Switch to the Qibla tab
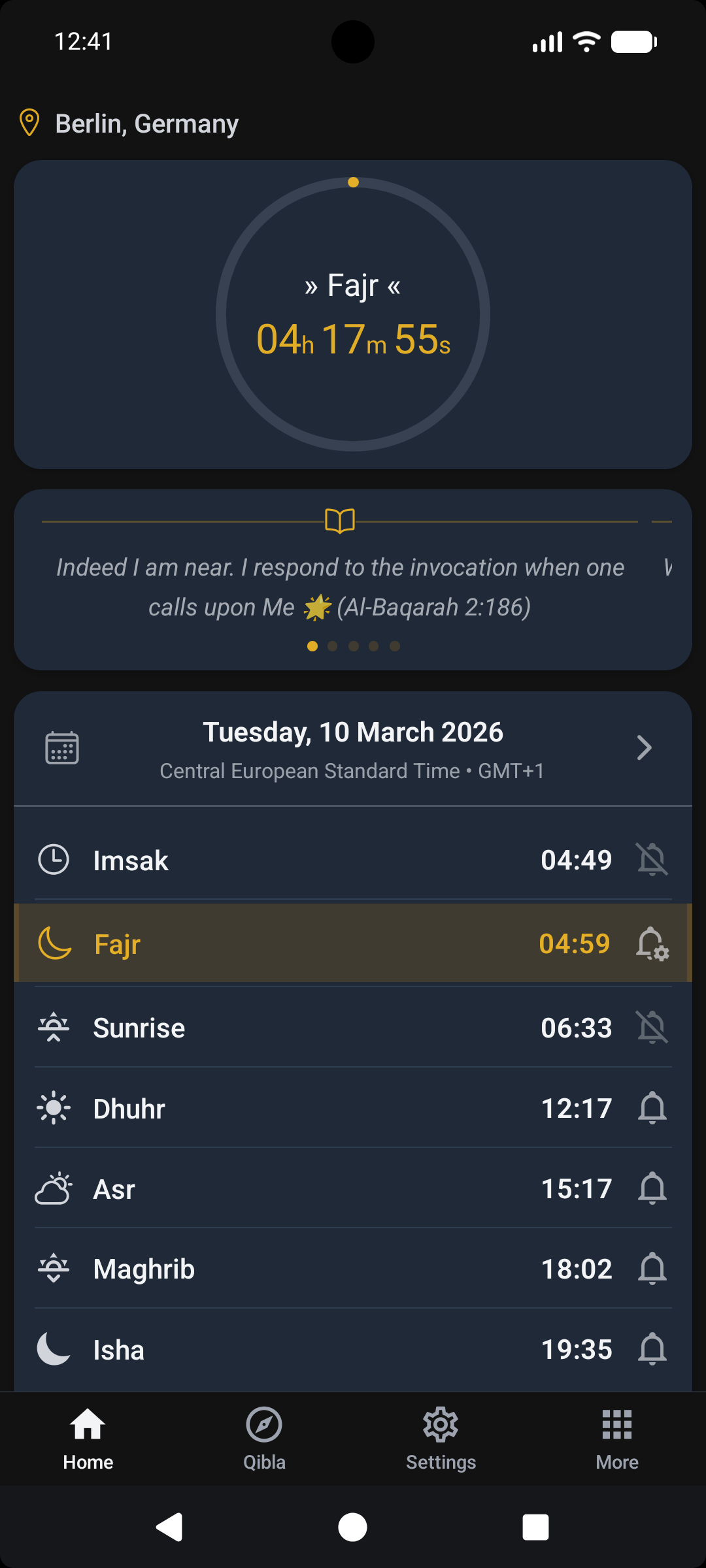Viewport: 706px width, 1568px height. (x=264, y=1437)
